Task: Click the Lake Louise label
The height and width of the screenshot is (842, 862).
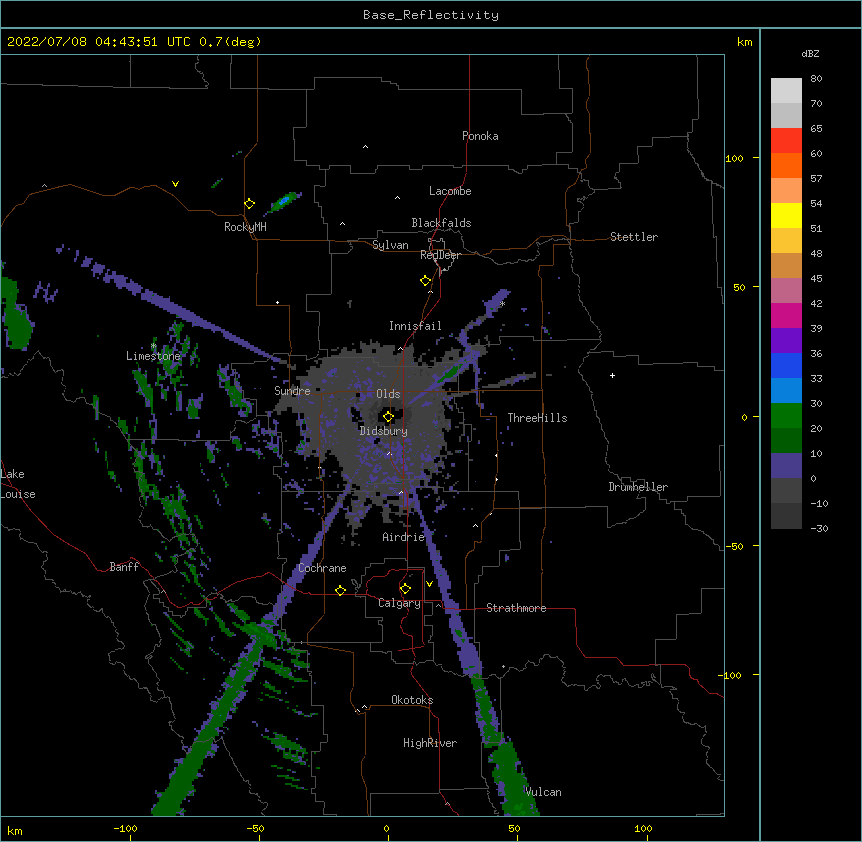Action: coord(17,484)
